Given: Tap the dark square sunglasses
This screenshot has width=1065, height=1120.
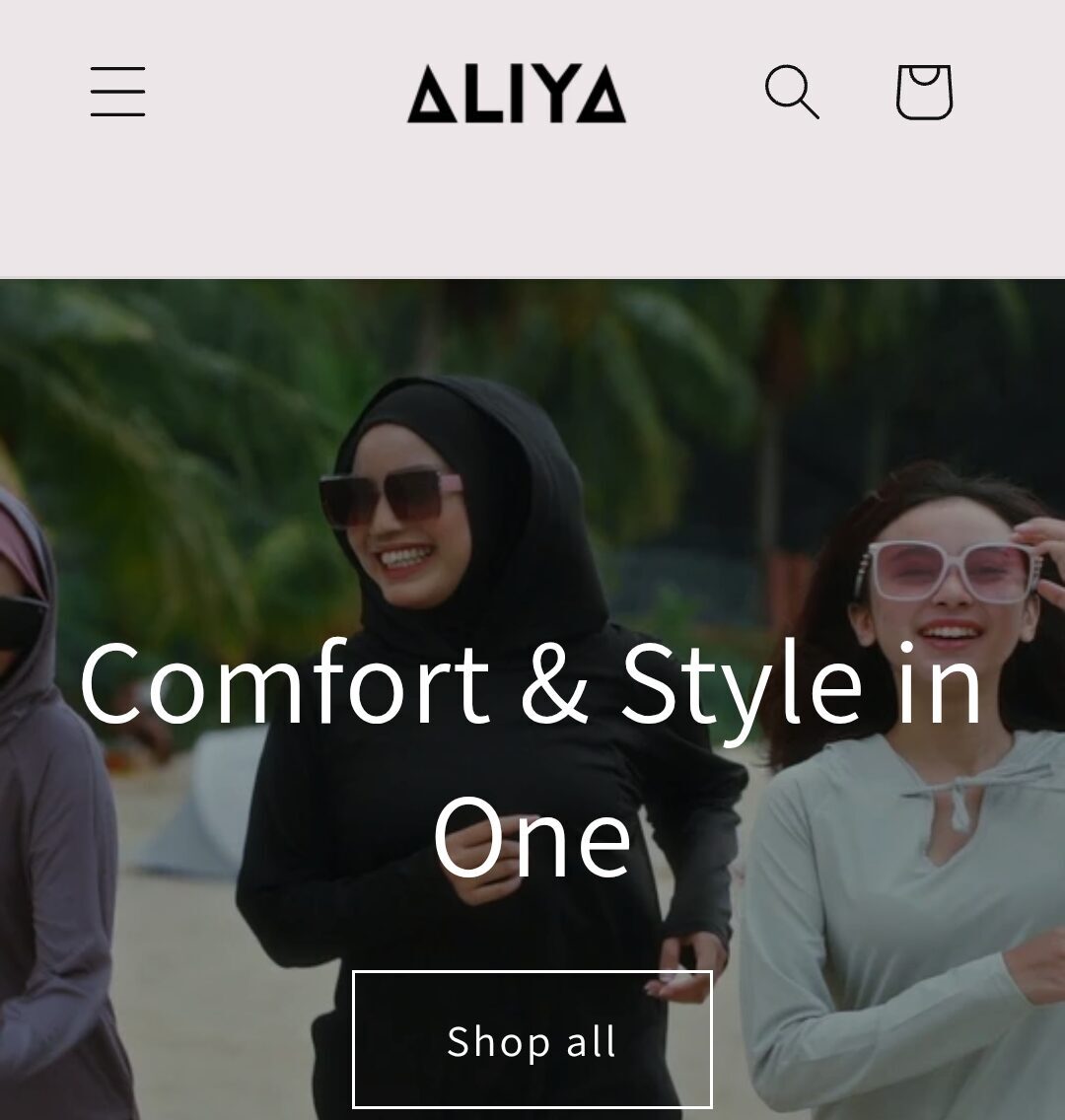Looking at the screenshot, I should (390, 497).
